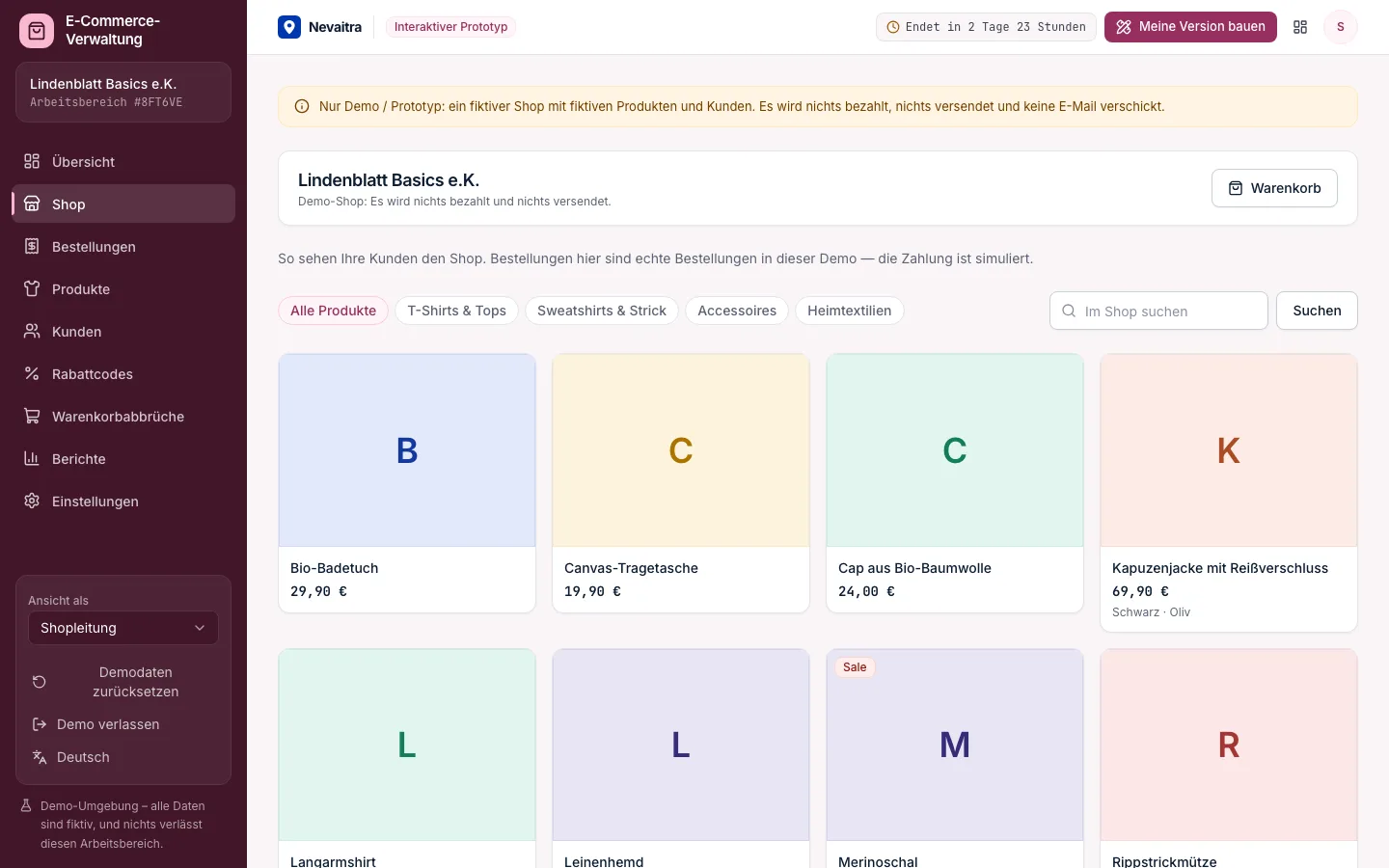The height and width of the screenshot is (868, 1389).
Task: Go to Shop in the sidebar
Action: (x=123, y=203)
